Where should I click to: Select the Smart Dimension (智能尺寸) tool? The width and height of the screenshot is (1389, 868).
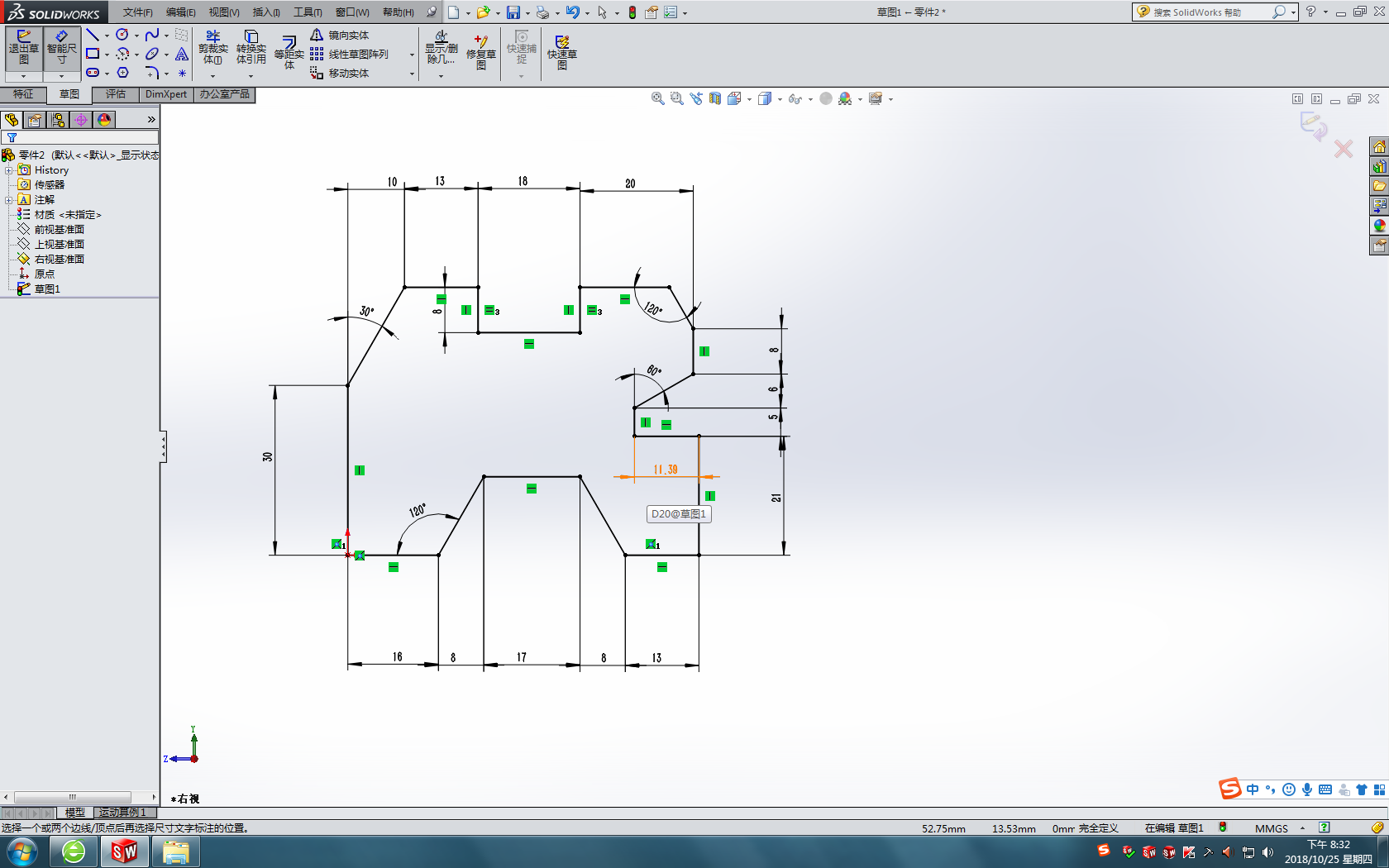pos(61,50)
